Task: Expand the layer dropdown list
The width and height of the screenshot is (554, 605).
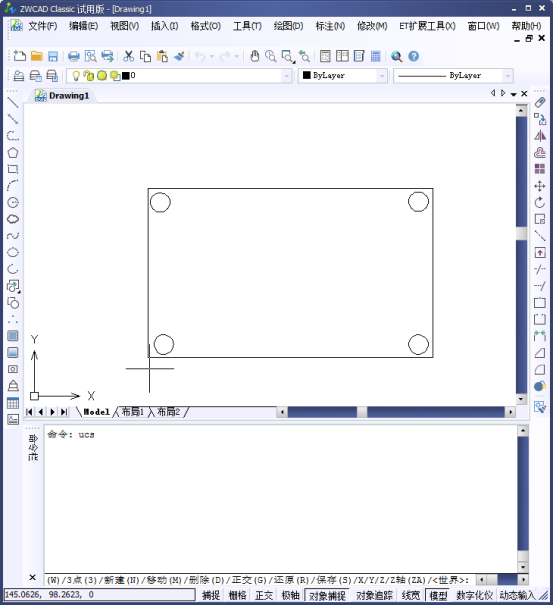Action: click(x=286, y=76)
